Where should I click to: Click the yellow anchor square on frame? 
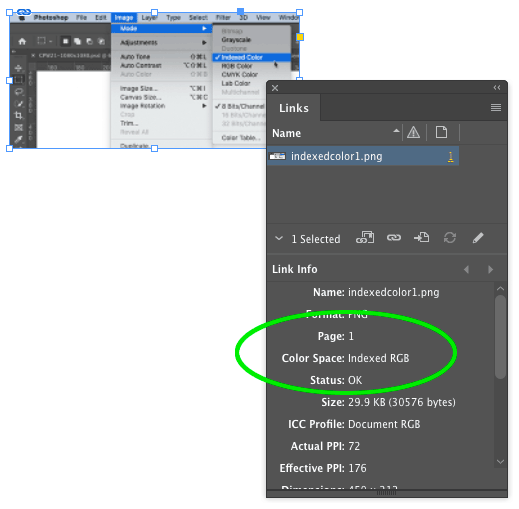point(300,37)
